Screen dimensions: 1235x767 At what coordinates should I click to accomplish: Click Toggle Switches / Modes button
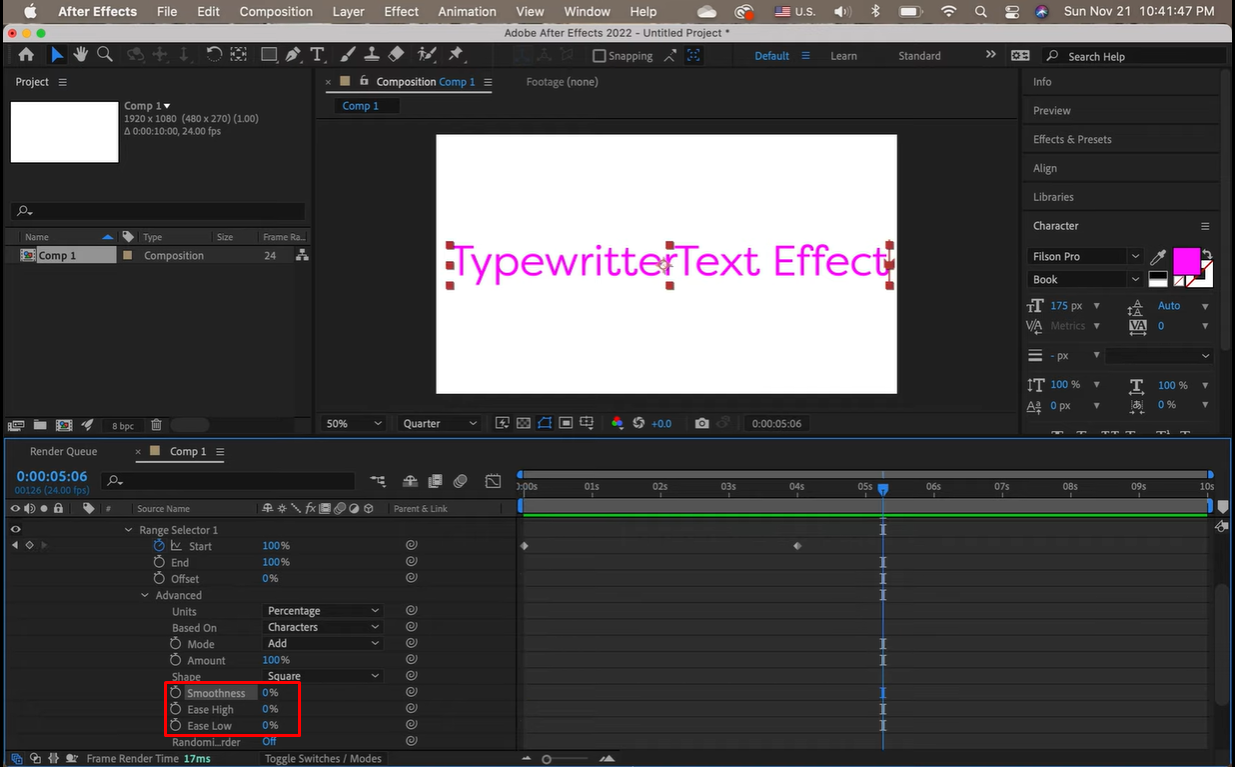click(323, 758)
